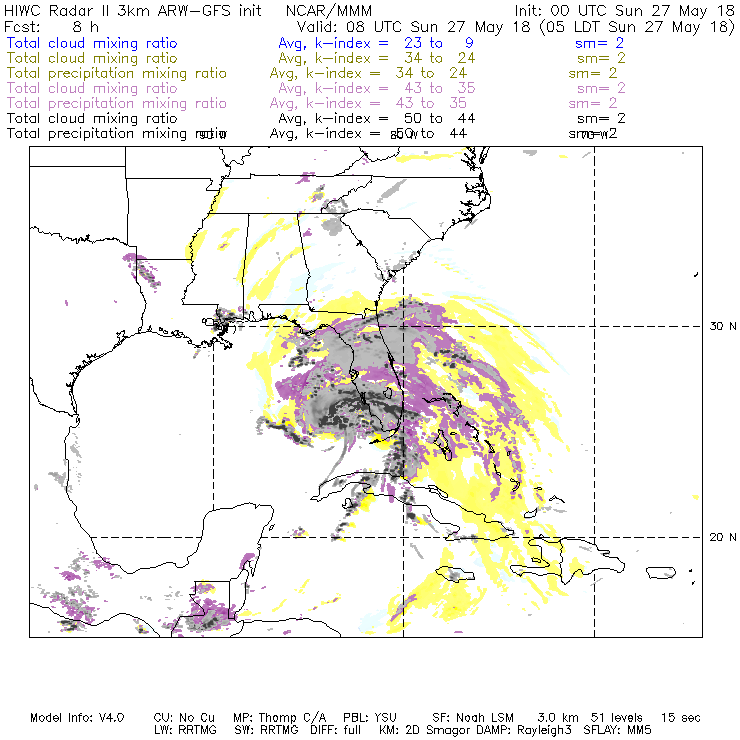Click the blue 'Total cloud mixing ratio' legend label
The height and width of the screenshot is (740, 740).
tap(92, 43)
